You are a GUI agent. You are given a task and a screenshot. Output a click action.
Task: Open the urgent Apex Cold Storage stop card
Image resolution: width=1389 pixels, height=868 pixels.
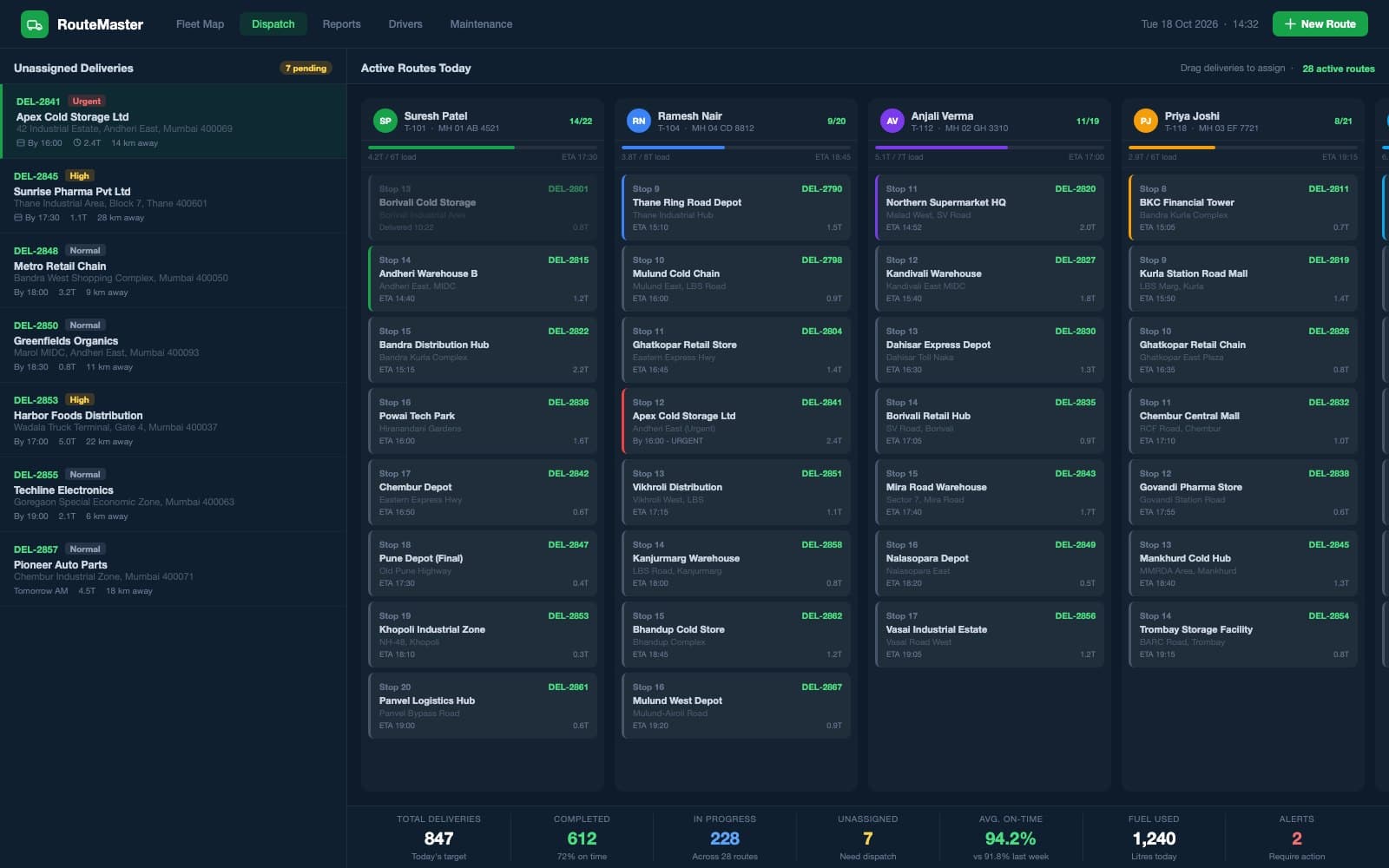click(x=736, y=421)
